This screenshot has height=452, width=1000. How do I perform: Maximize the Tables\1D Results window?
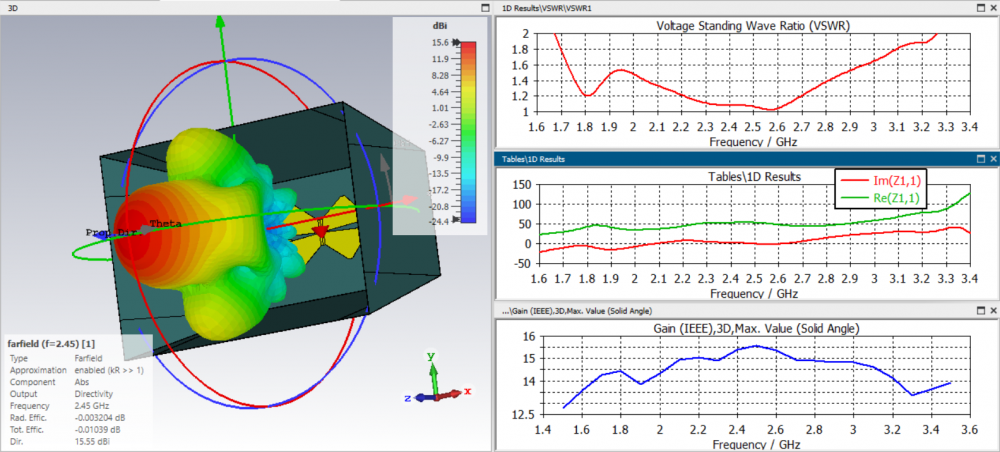[x=981, y=159]
